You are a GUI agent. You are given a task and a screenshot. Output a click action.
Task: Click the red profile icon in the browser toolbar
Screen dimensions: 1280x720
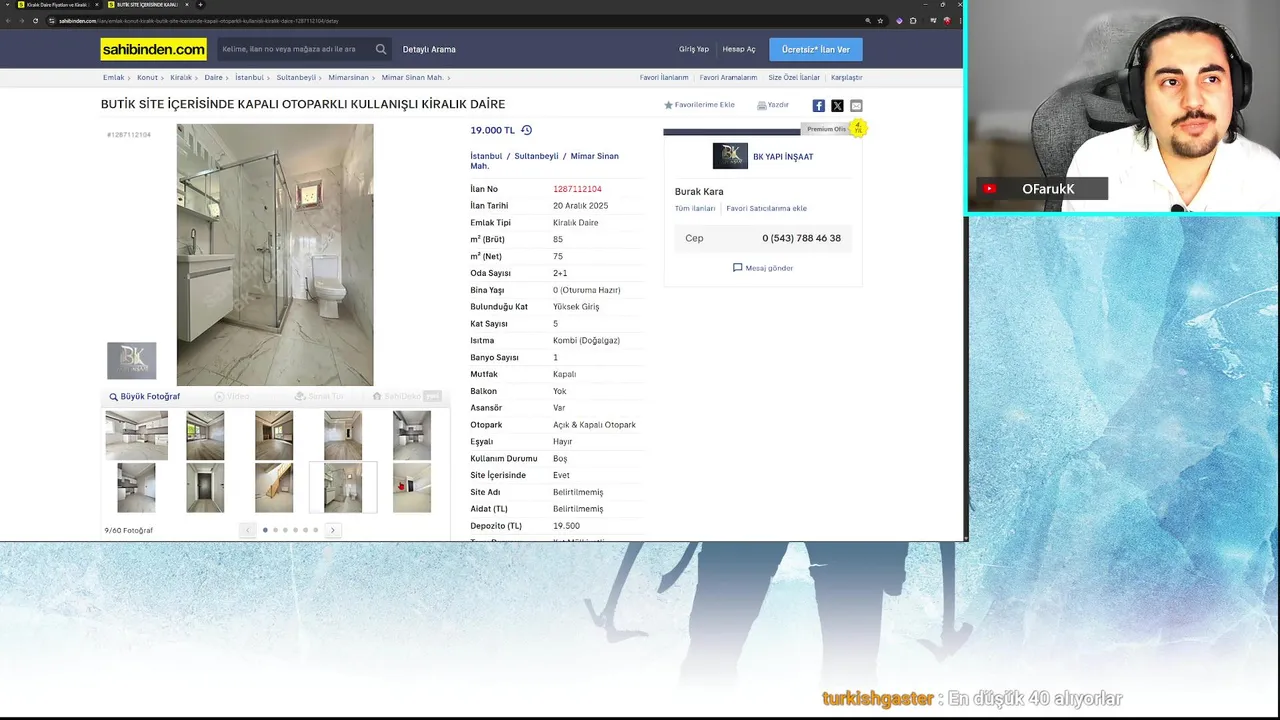(946, 20)
